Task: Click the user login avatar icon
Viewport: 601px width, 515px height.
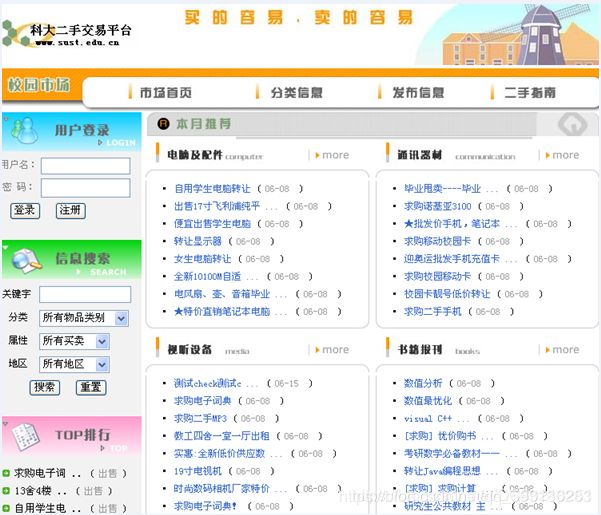Action: click(25, 130)
